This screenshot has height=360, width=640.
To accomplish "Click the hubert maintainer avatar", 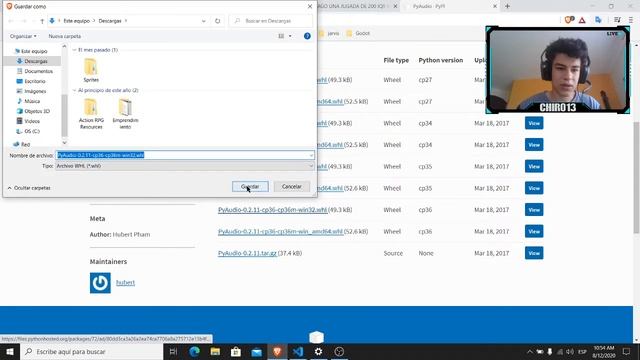I will point(100,283).
